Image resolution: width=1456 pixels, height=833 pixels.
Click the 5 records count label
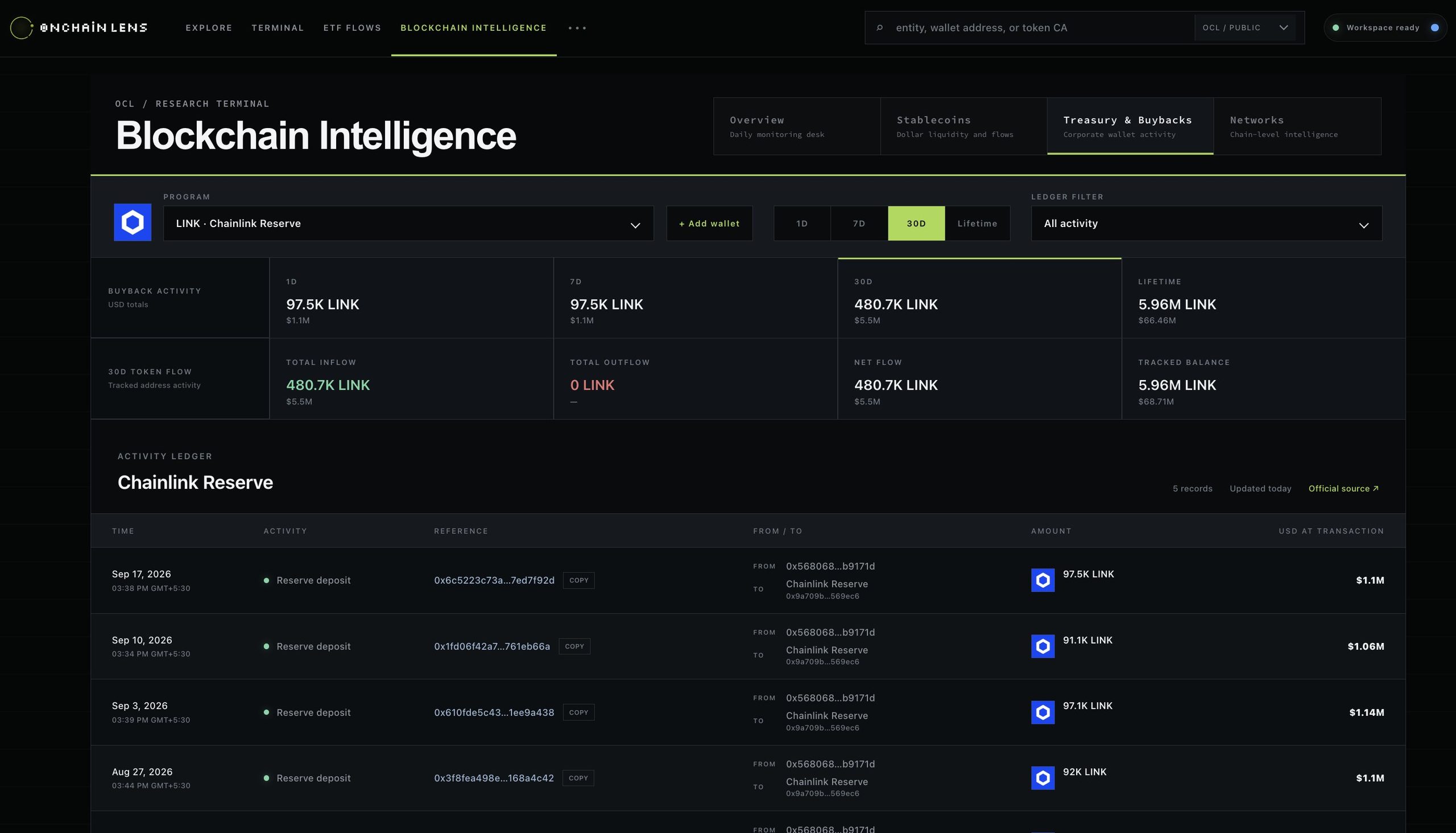click(x=1192, y=488)
